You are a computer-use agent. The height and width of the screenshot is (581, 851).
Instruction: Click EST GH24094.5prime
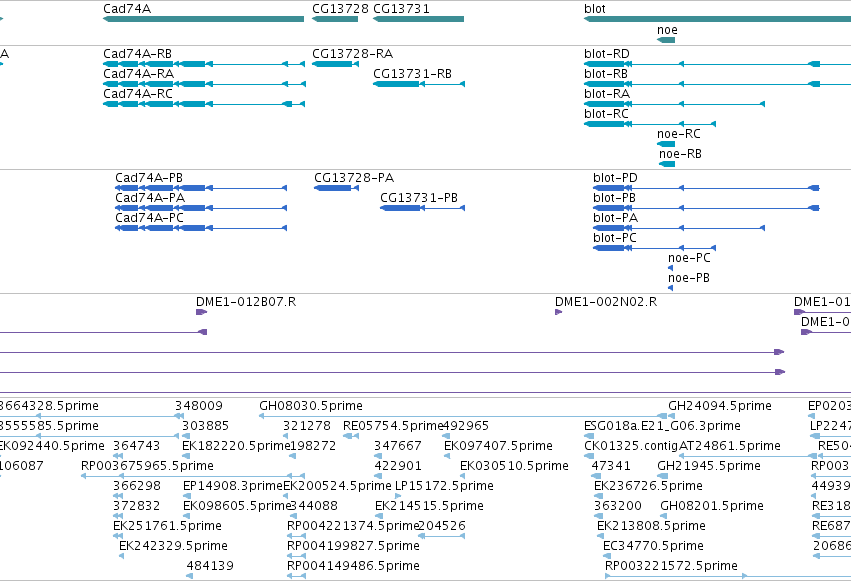pos(671,417)
